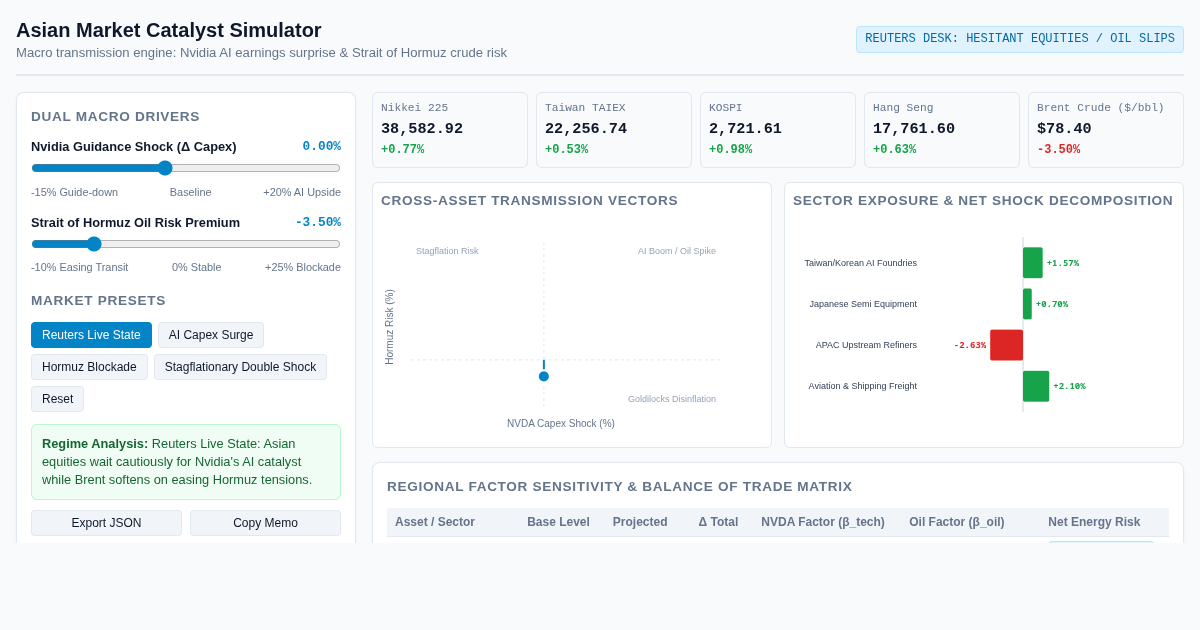Click the -2.63% refiners value label
The image size is (1200, 630).
click(970, 345)
